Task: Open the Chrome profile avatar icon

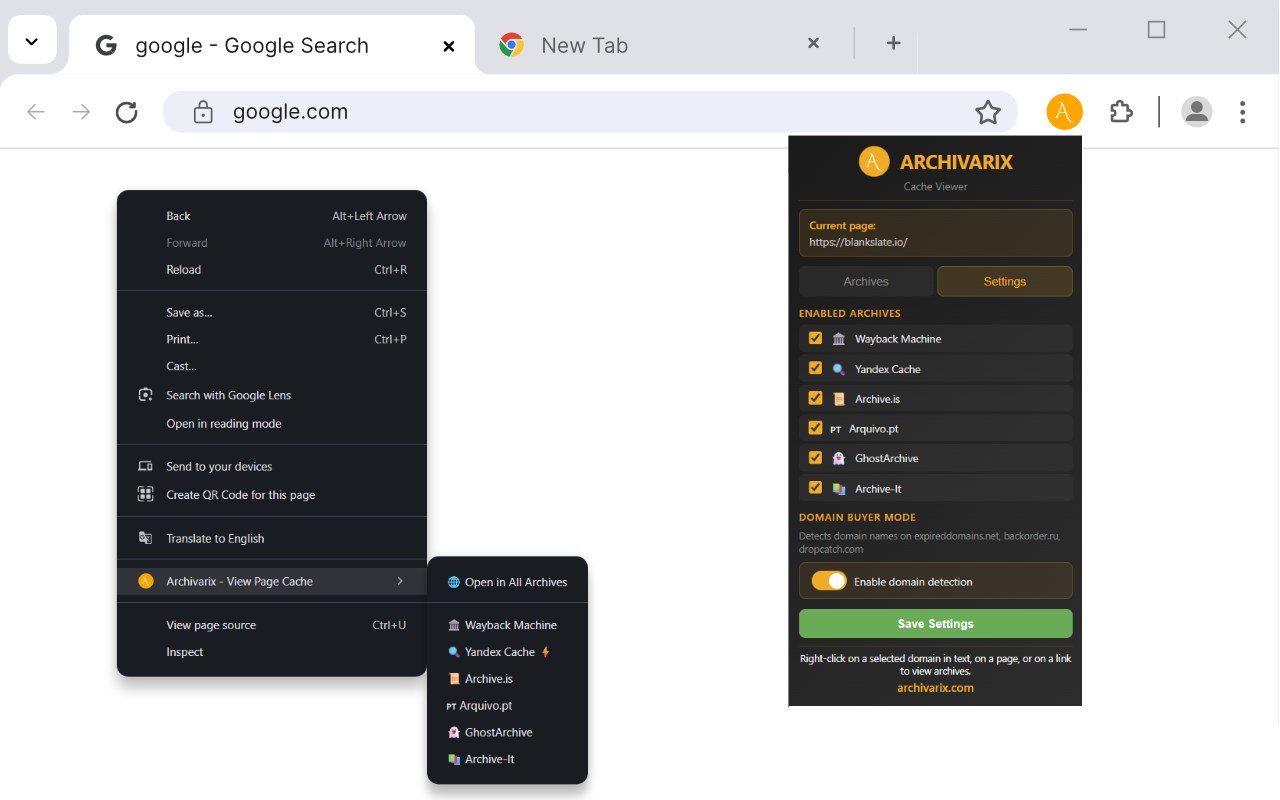Action: [1196, 112]
